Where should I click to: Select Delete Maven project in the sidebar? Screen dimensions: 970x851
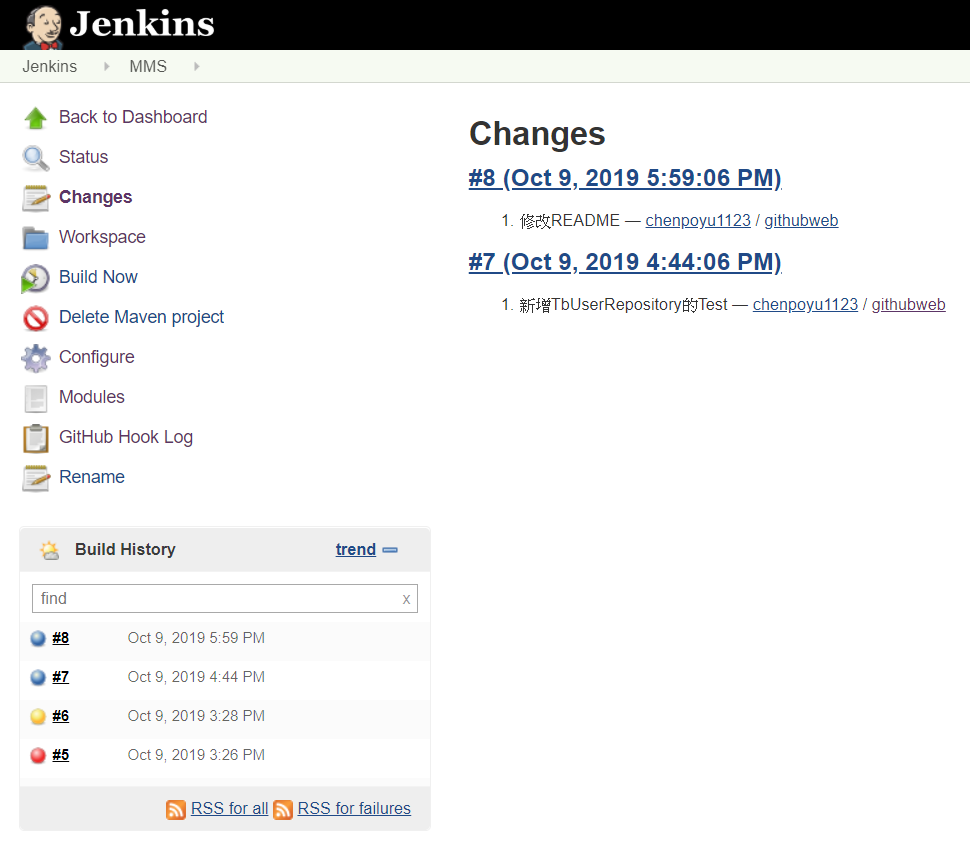(x=141, y=317)
